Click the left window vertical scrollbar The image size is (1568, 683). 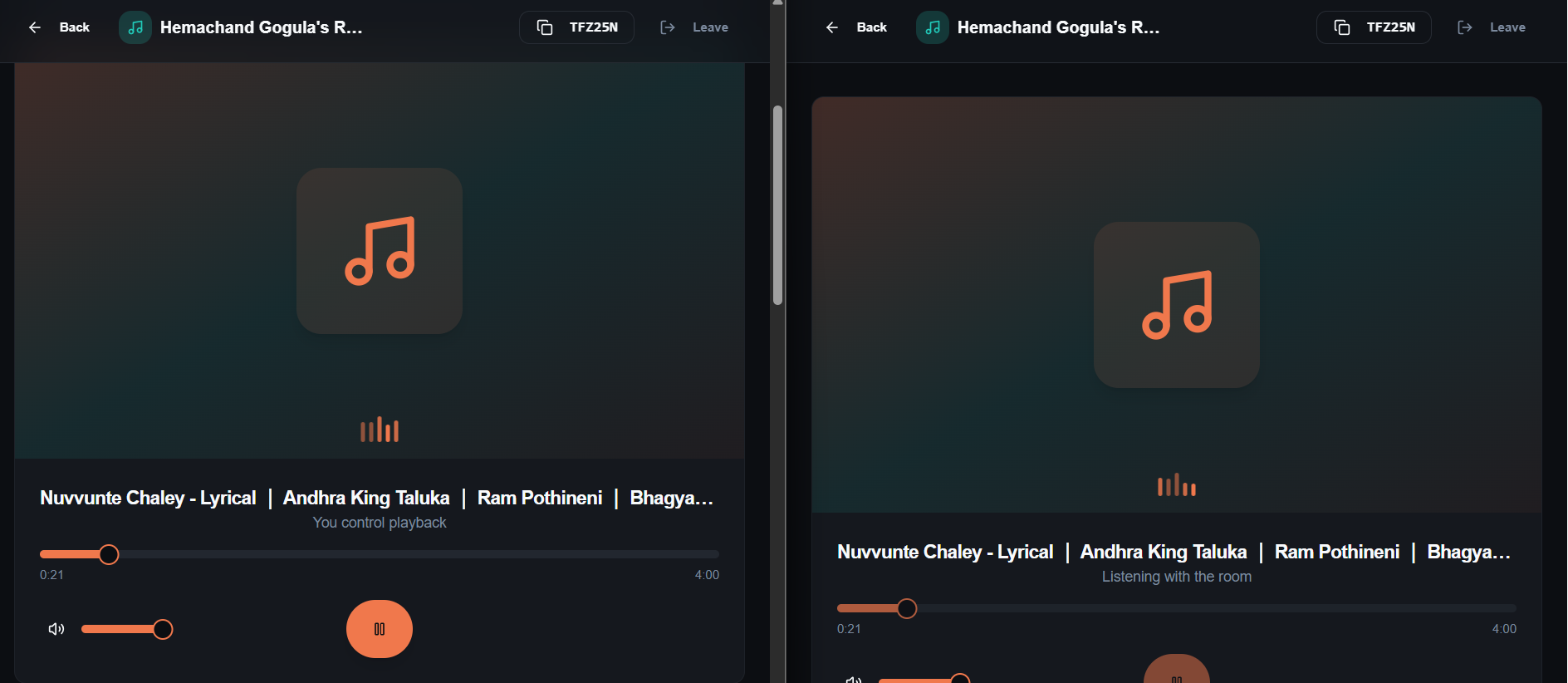(x=778, y=205)
